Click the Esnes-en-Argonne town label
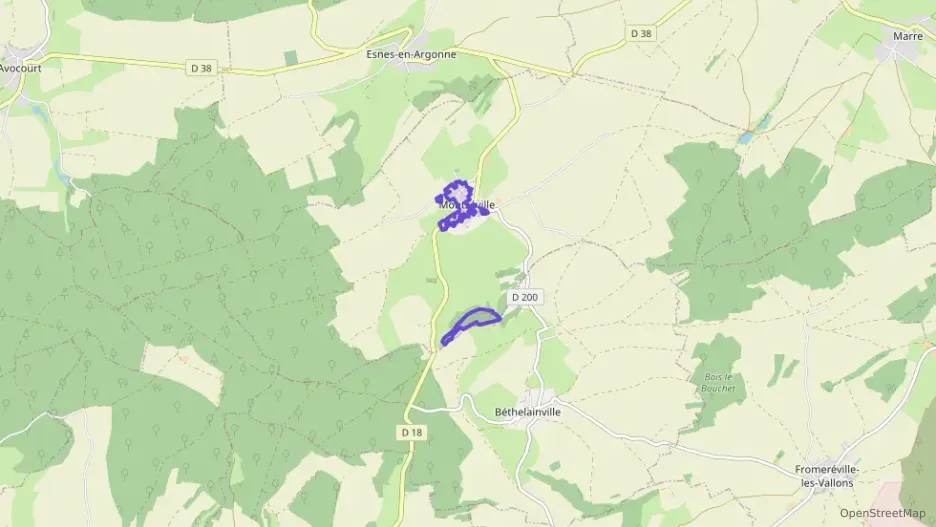The height and width of the screenshot is (527, 936). 411,54
